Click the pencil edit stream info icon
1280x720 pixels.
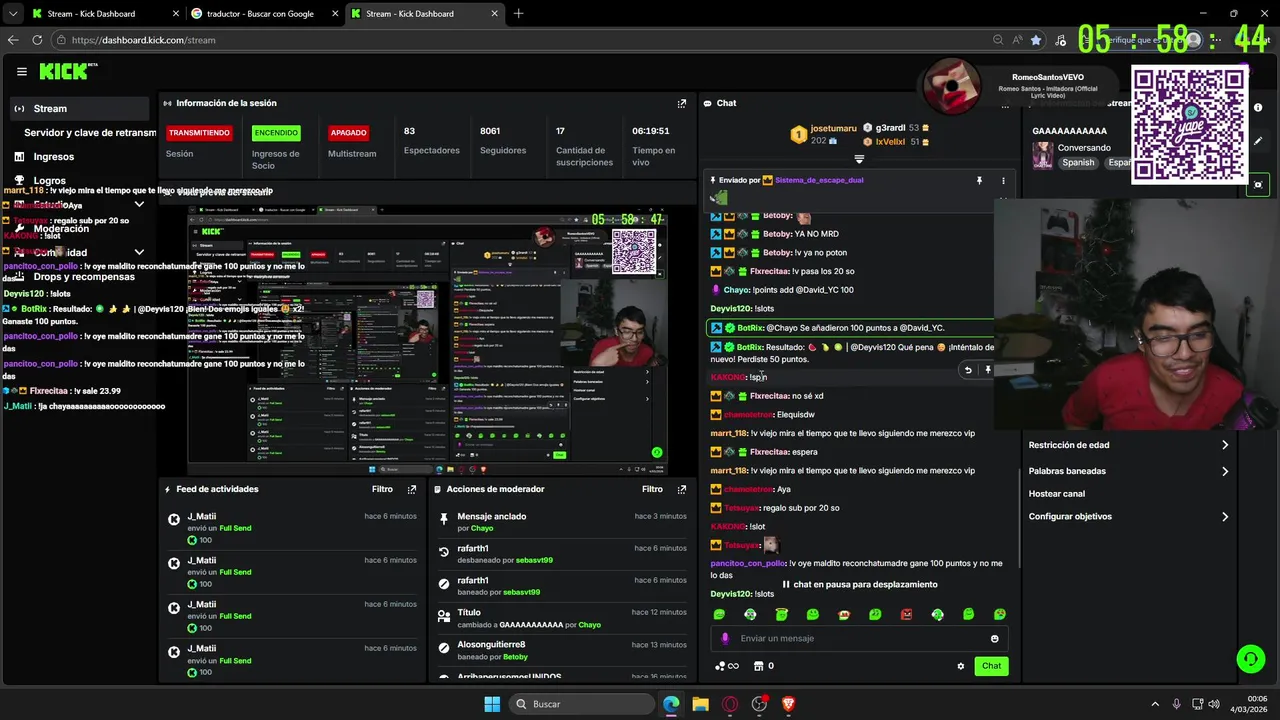click(1258, 141)
